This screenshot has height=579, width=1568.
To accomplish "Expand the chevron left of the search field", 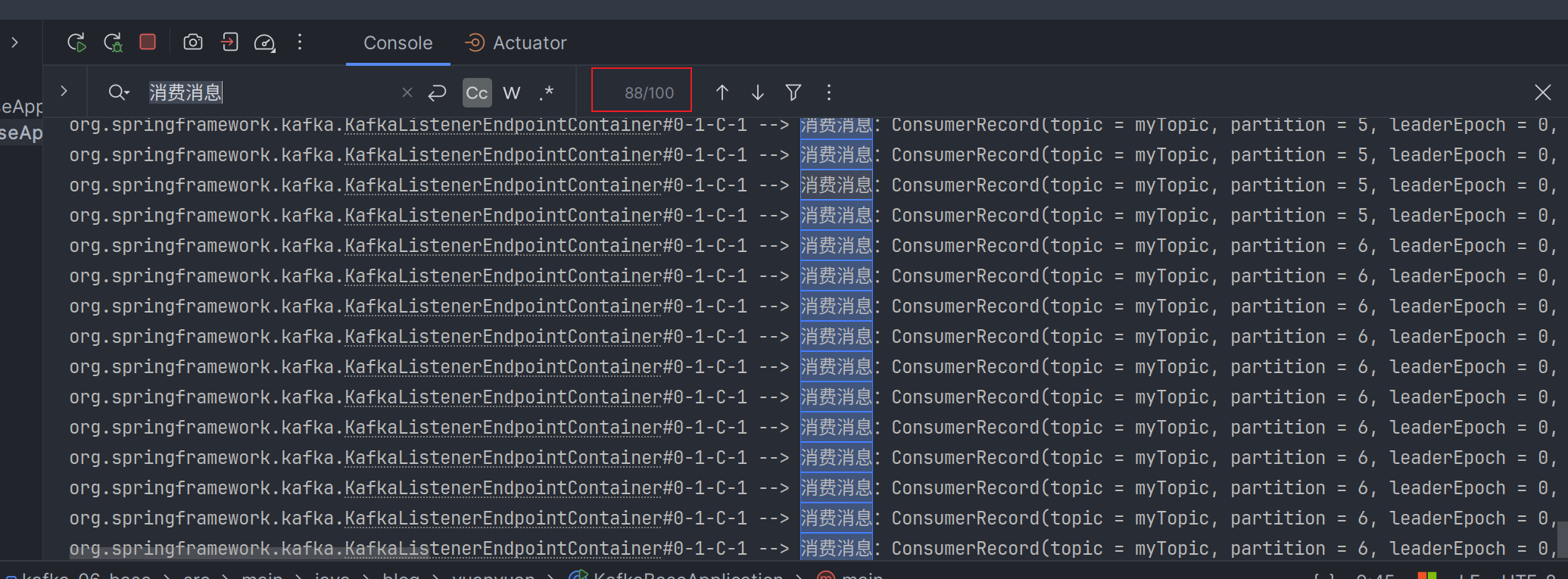I will pos(64,91).
